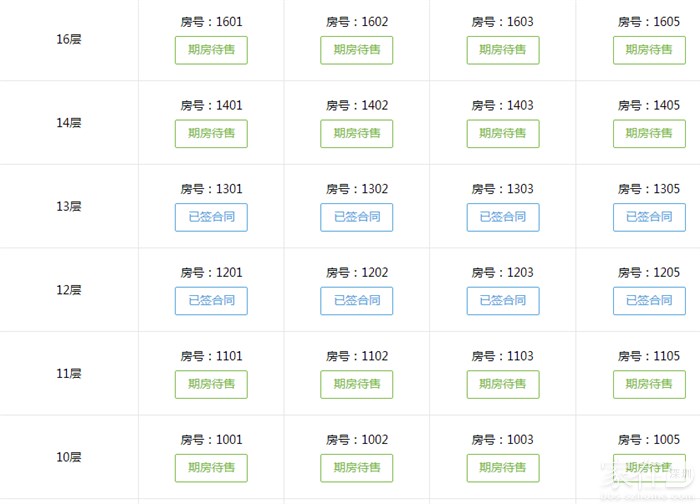Choose 期房待售 under room 1102
The image size is (700, 504).
click(x=357, y=384)
